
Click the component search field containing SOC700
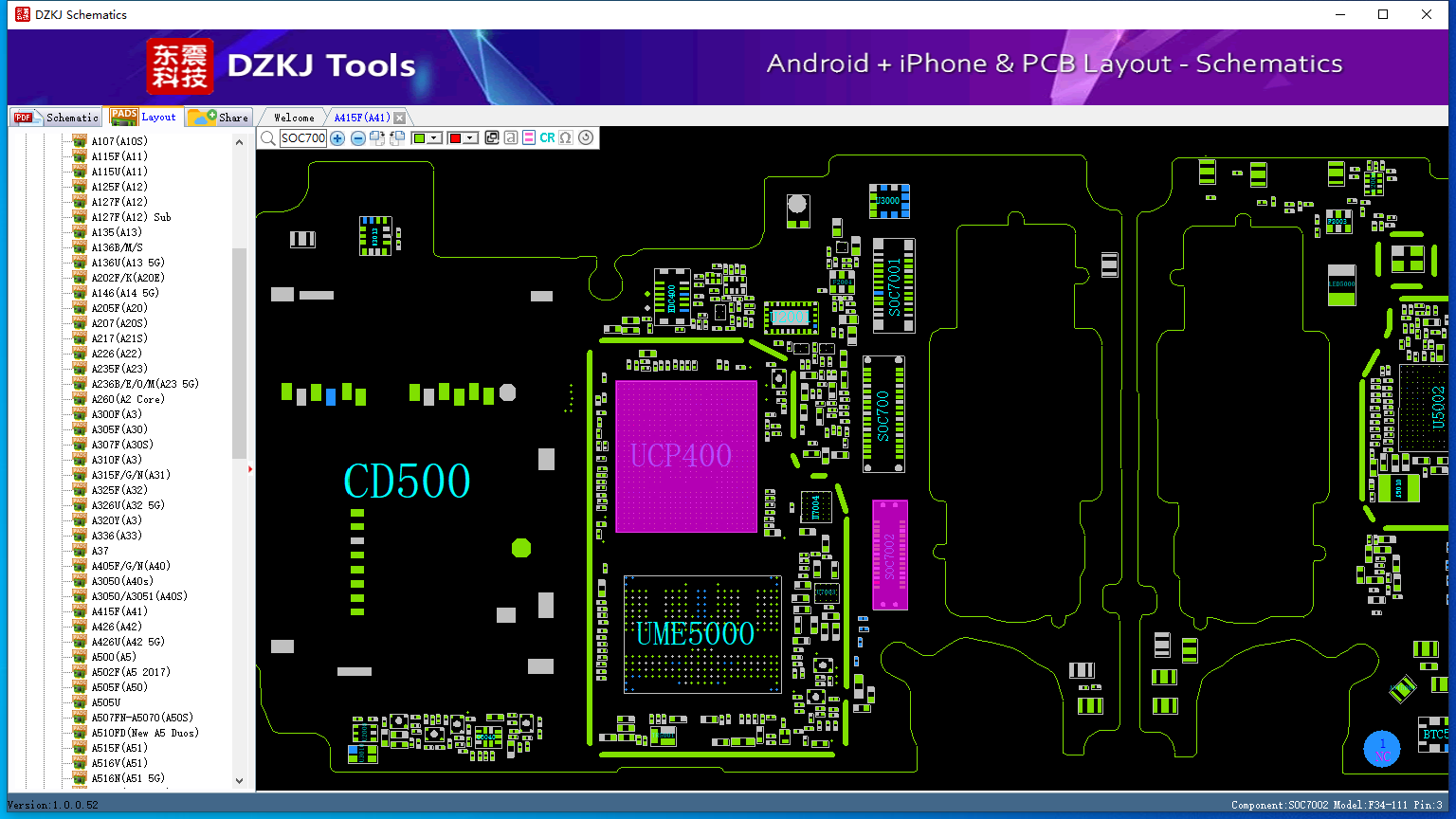(x=303, y=138)
